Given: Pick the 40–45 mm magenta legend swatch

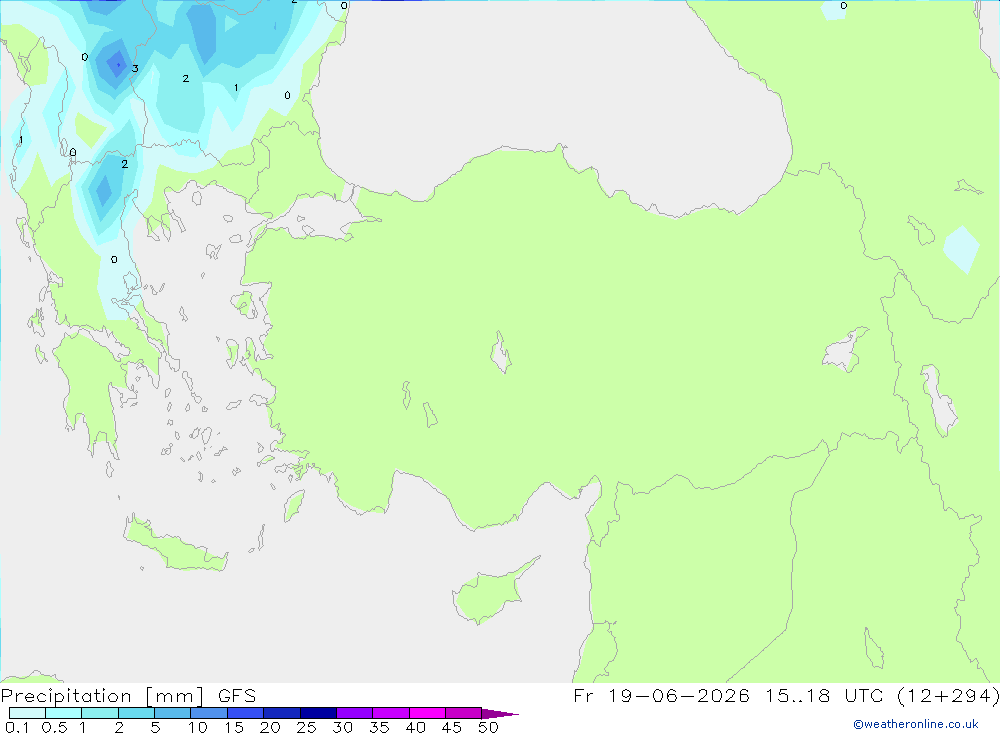Looking at the screenshot, I should 427,713.
